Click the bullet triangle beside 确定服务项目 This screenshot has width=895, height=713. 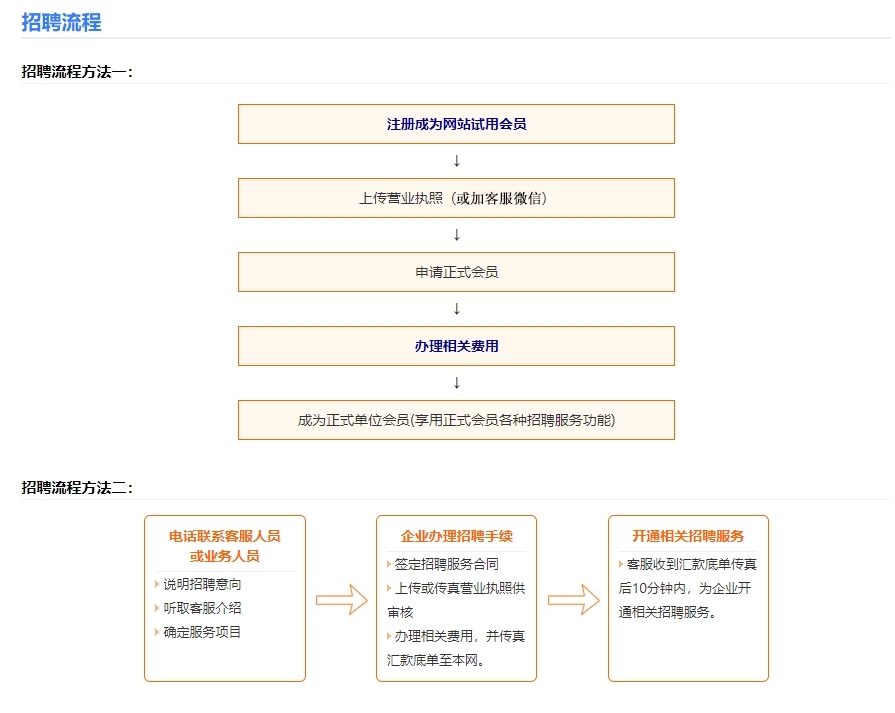click(157, 632)
